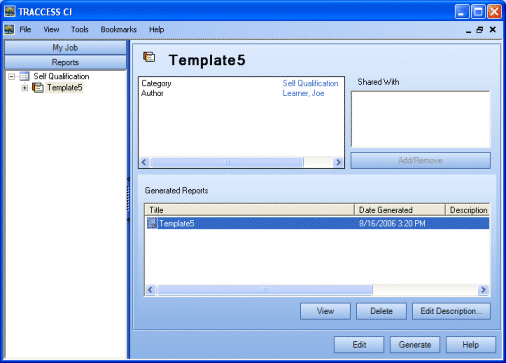The width and height of the screenshot is (506, 363).
Task: Expand the Template5 tree node
Action: click(x=24, y=88)
